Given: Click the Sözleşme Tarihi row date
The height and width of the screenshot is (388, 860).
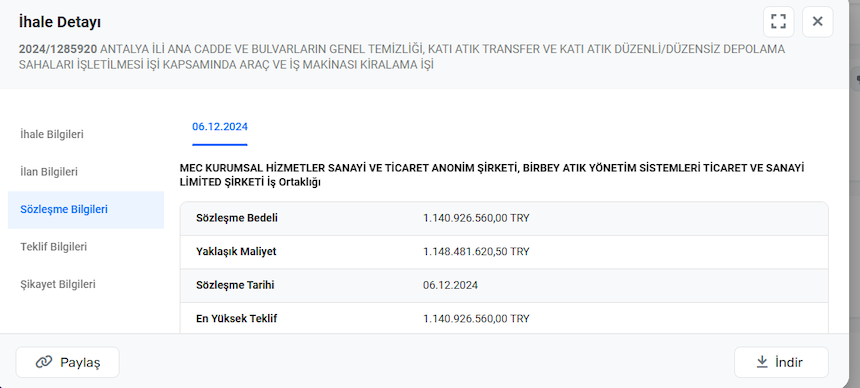Looking at the screenshot, I should (x=450, y=285).
